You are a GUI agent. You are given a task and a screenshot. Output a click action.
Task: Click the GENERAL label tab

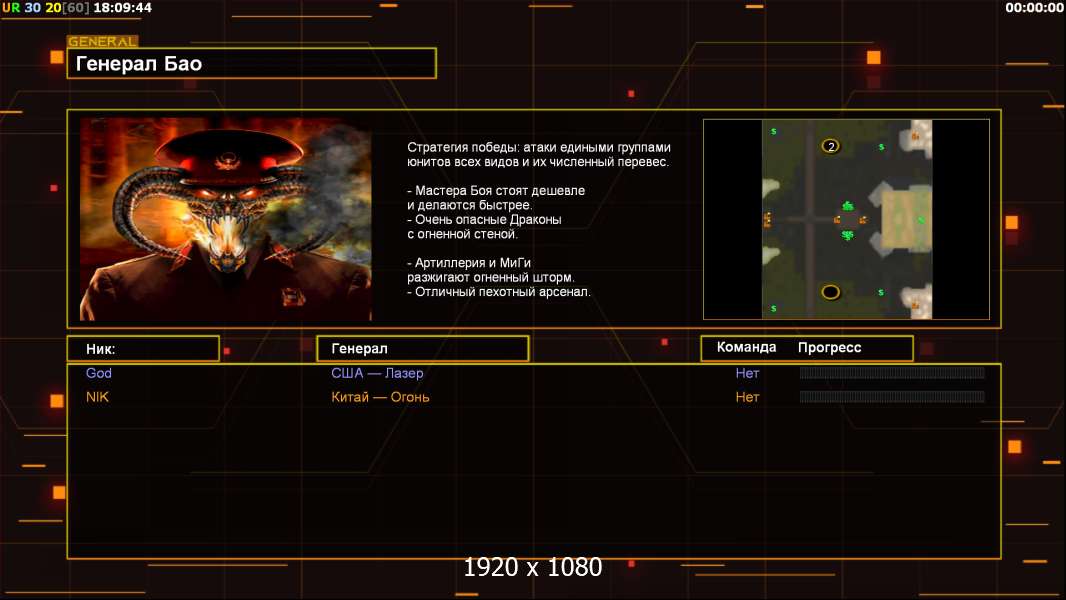103,41
